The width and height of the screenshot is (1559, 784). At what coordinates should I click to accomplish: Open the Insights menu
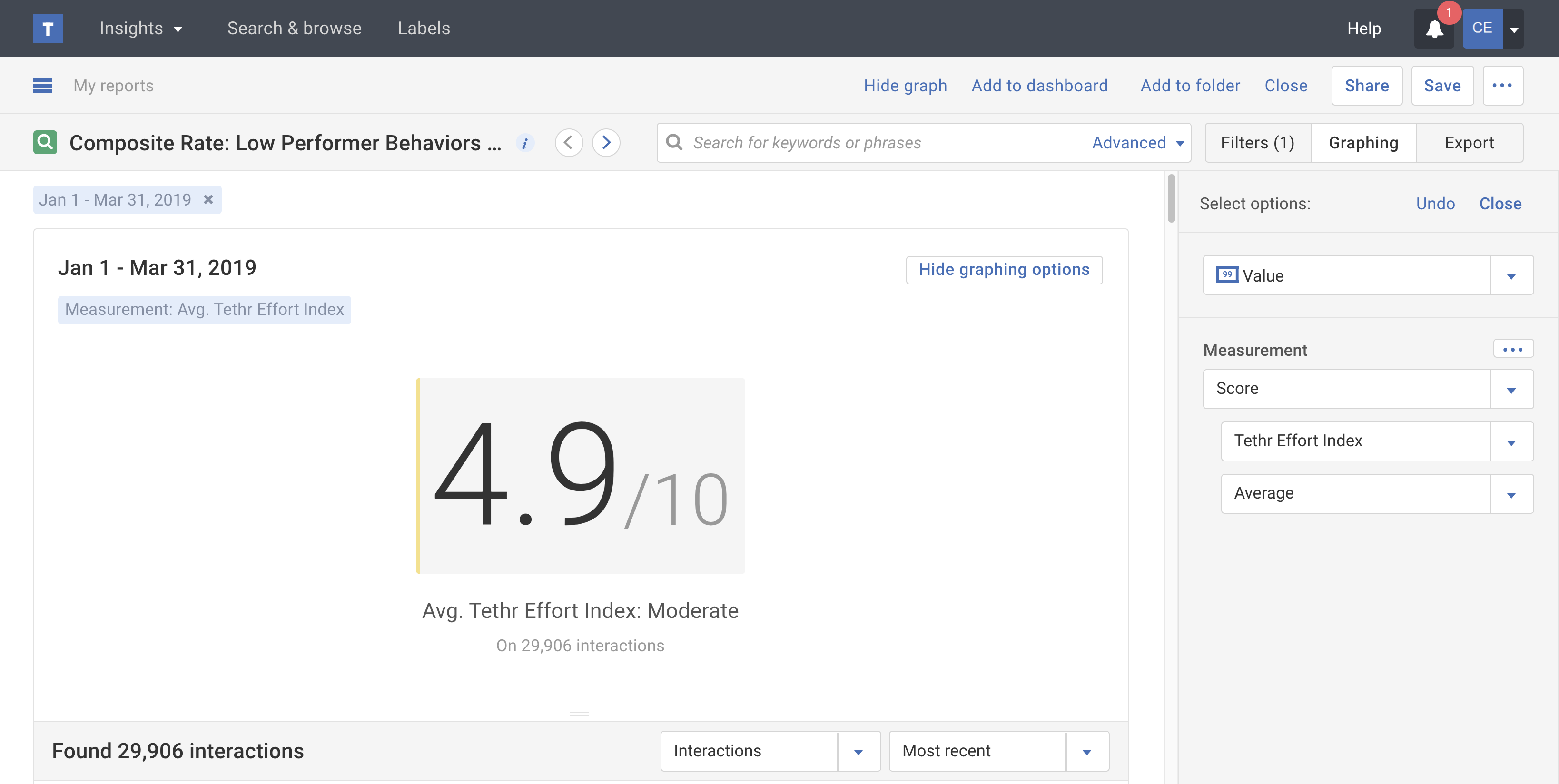140,29
